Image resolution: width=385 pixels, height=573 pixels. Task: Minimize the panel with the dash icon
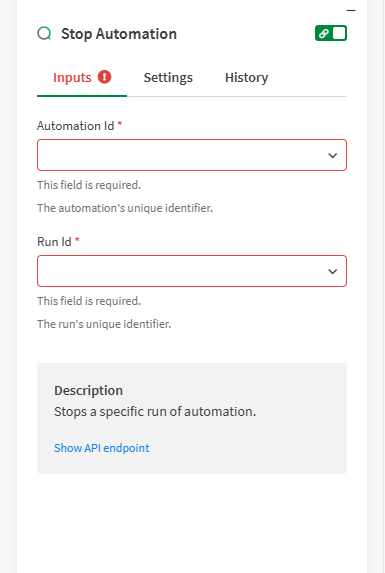coord(351,11)
